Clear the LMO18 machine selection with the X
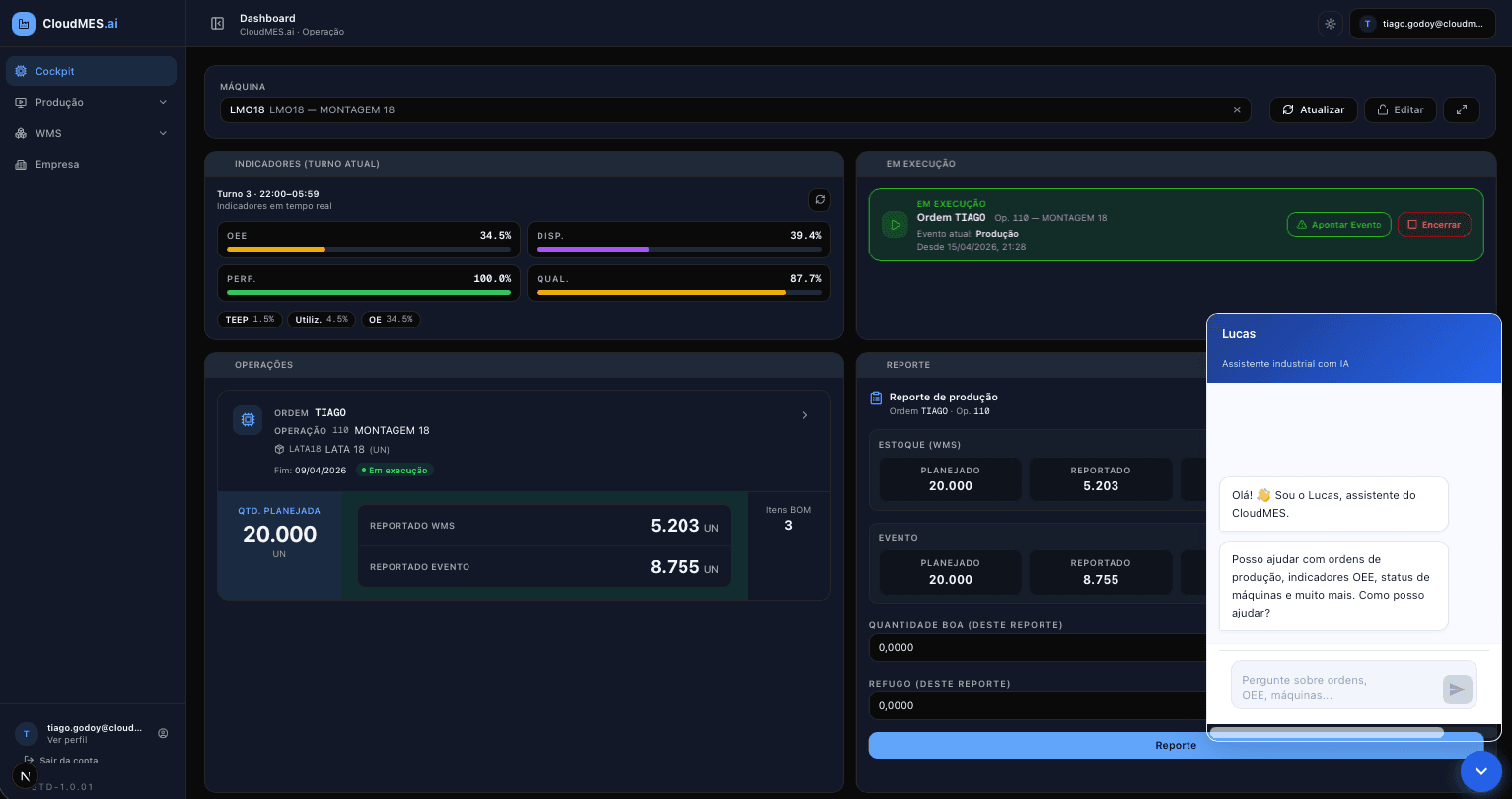The height and width of the screenshot is (799, 1512). click(x=1237, y=109)
